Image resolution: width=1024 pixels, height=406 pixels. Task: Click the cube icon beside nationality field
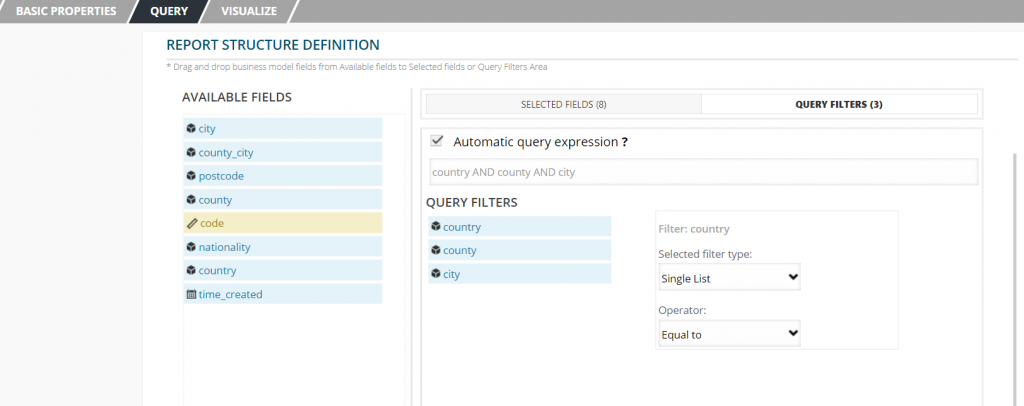[191, 247]
